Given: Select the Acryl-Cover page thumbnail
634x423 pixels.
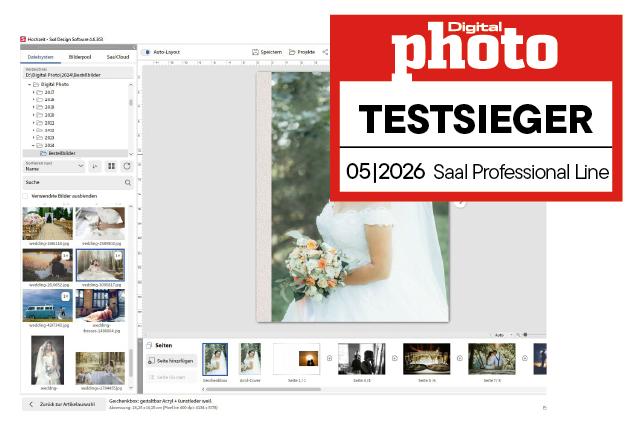Looking at the screenshot, I should (x=250, y=359).
